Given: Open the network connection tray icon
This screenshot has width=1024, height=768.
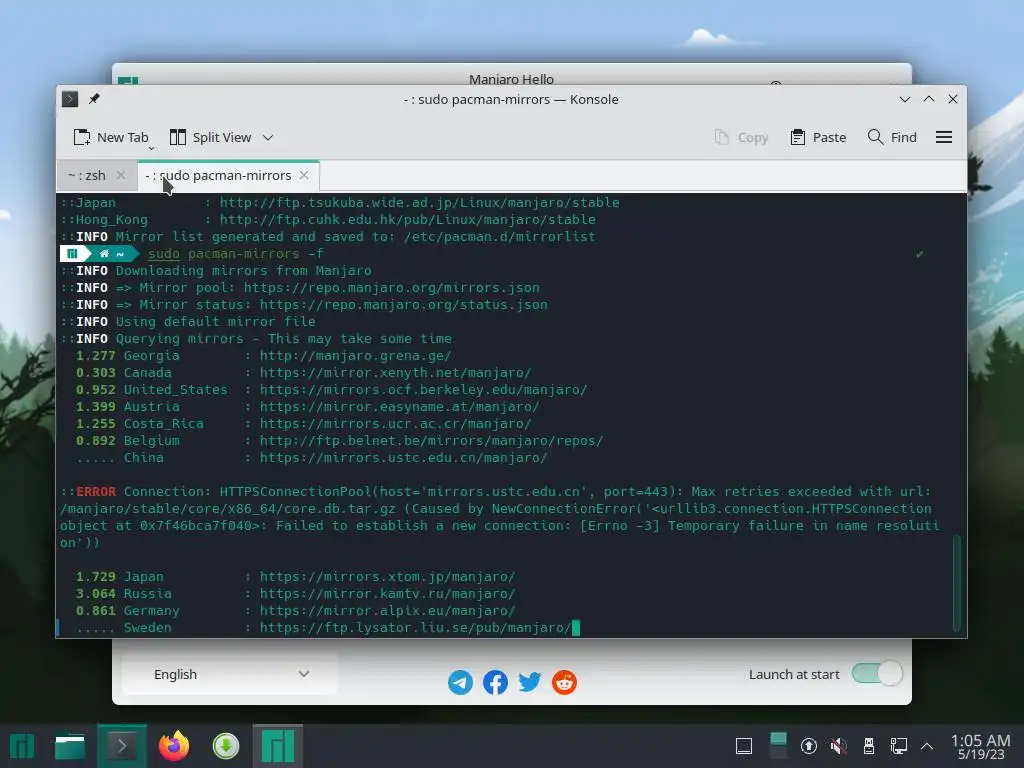Looking at the screenshot, I should pyautogui.click(x=899, y=746).
